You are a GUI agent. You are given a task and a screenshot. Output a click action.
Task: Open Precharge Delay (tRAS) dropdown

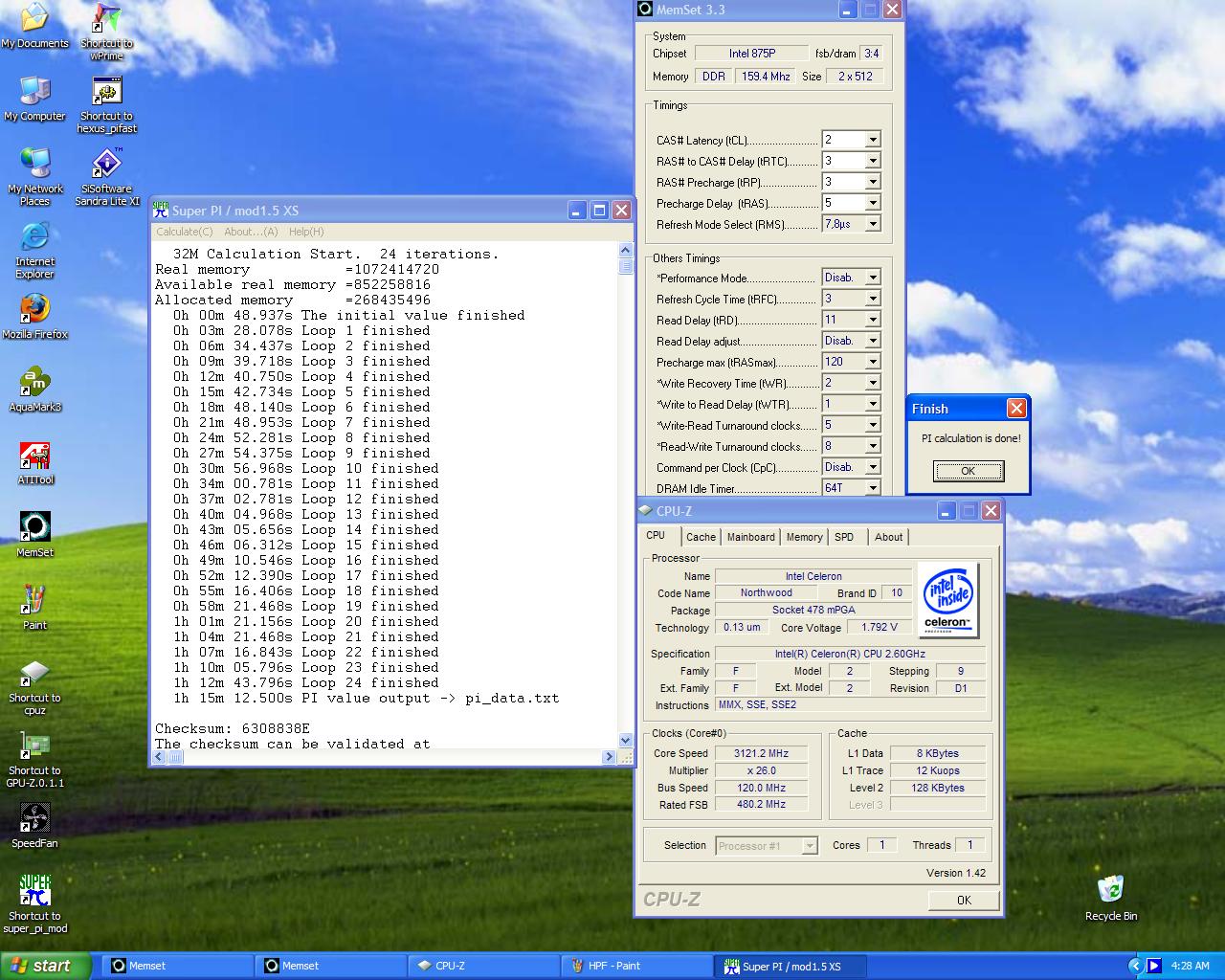pos(873,203)
